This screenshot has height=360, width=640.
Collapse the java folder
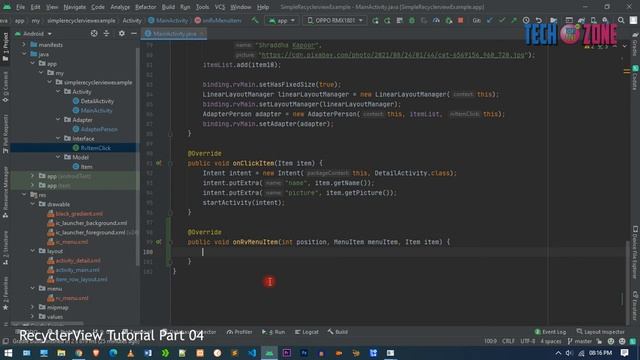[x=24, y=54]
